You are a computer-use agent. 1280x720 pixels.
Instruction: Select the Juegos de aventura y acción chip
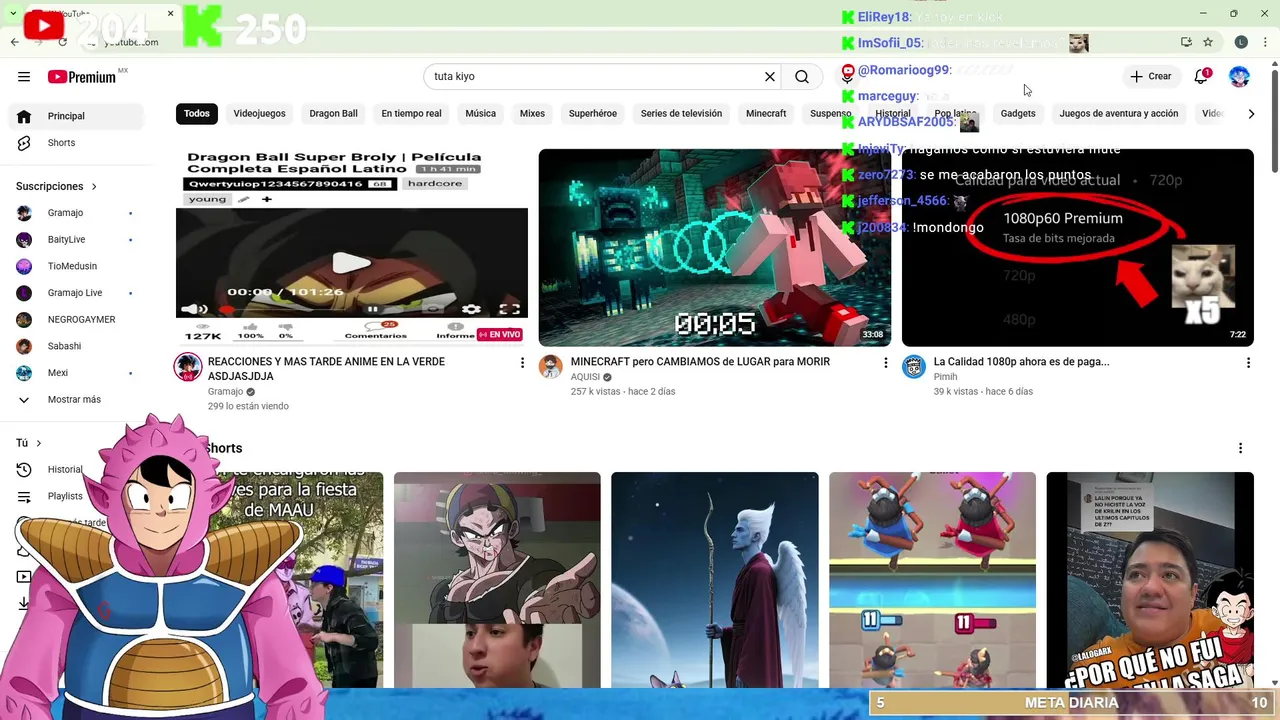click(x=1119, y=114)
